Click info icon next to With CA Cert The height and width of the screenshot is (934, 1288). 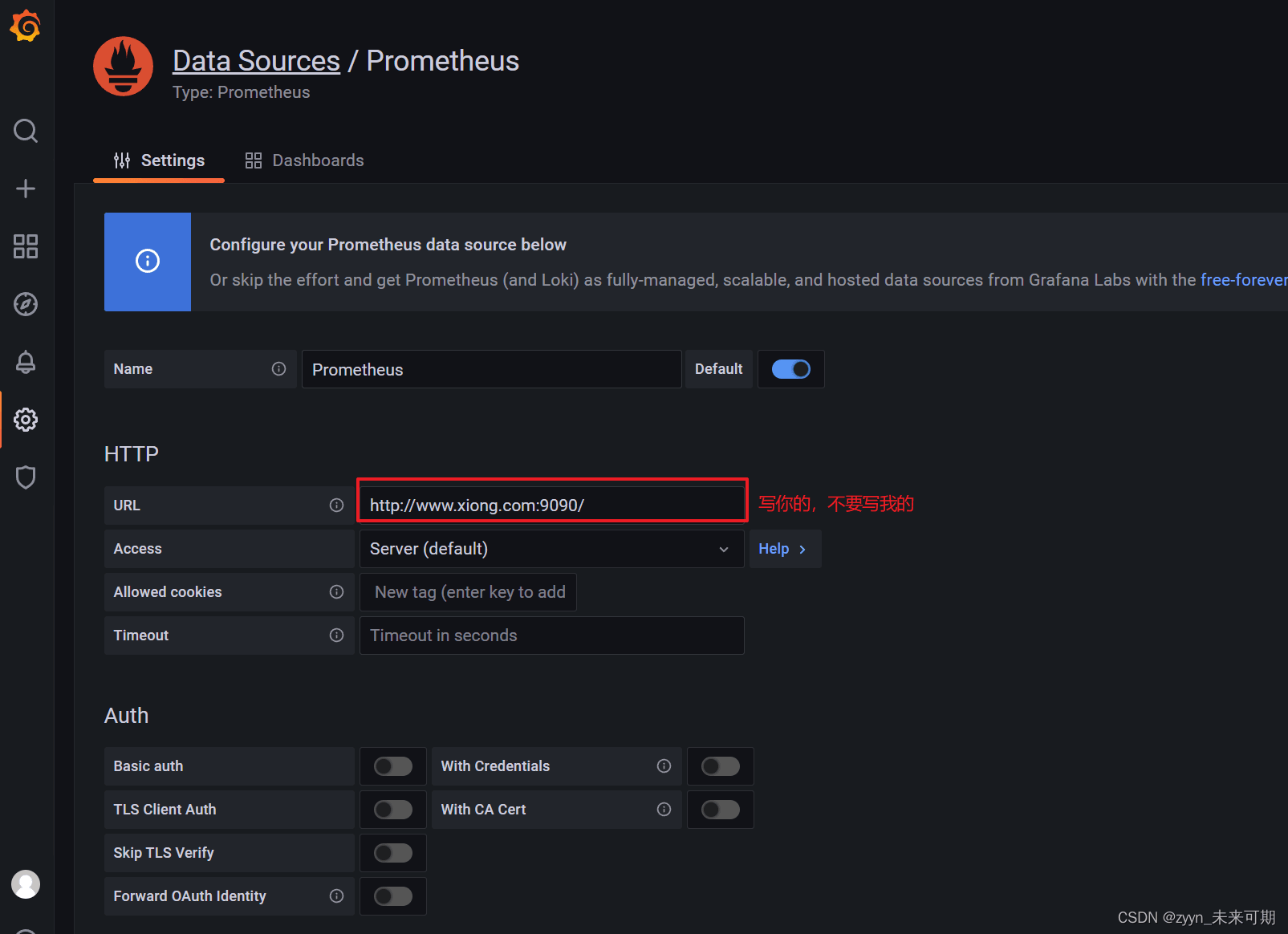(x=664, y=810)
